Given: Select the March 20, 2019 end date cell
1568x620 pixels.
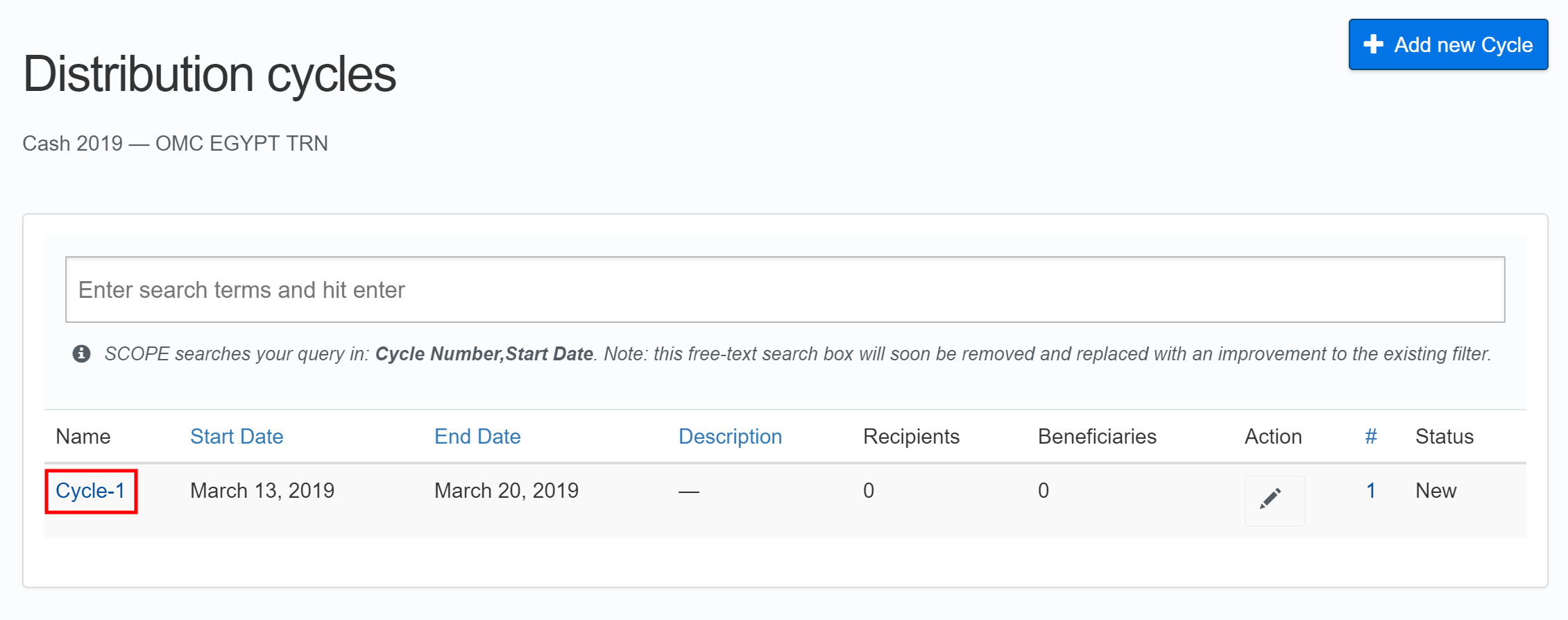Looking at the screenshot, I should tap(506, 491).
